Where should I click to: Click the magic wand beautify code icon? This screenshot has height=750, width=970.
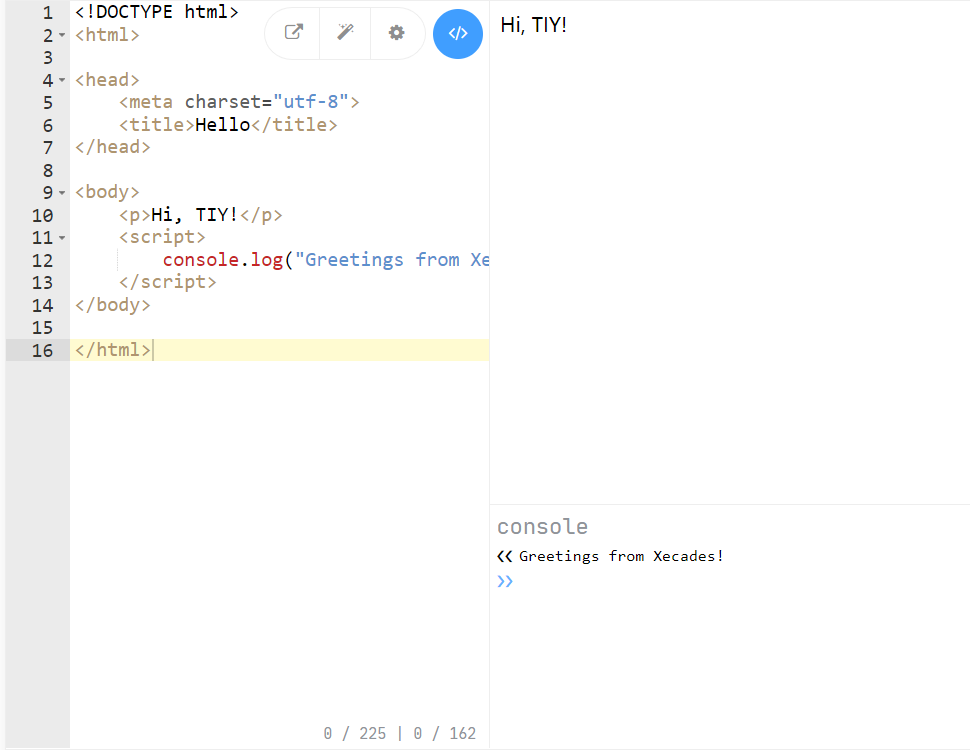(x=345, y=32)
